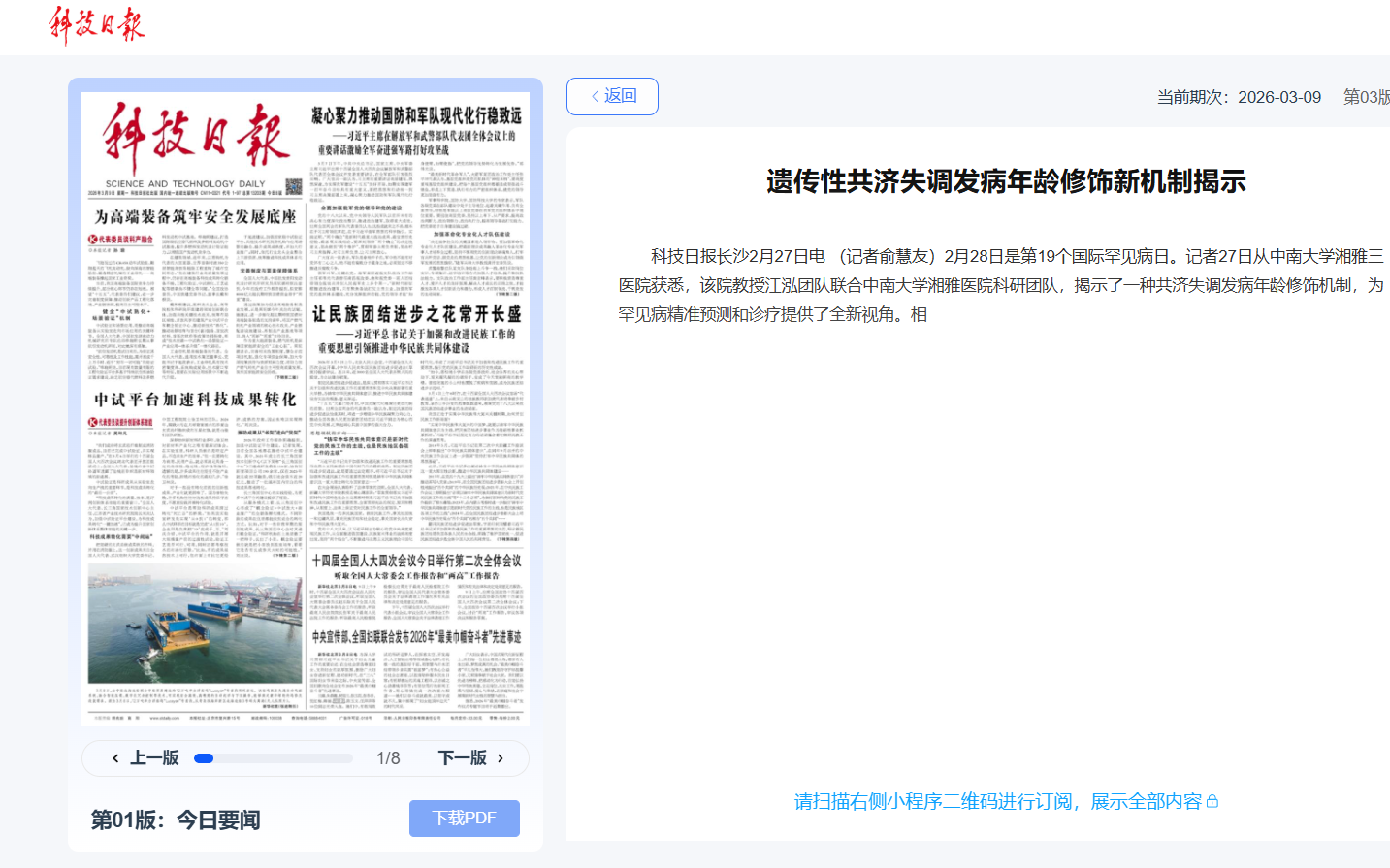The height and width of the screenshot is (868, 1390).
Task: Click the QR code on newspaper masthead
Action: 294,186
